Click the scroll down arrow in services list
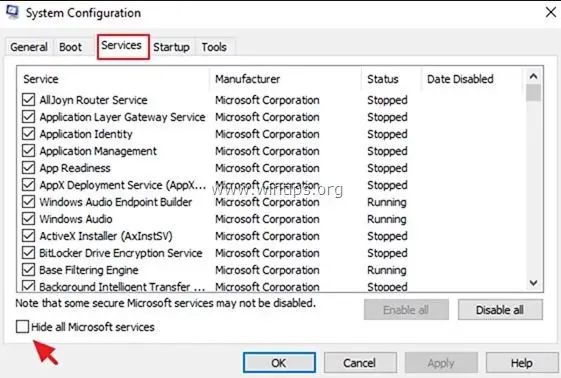Screen dimensions: 561x378 pos(533,283)
